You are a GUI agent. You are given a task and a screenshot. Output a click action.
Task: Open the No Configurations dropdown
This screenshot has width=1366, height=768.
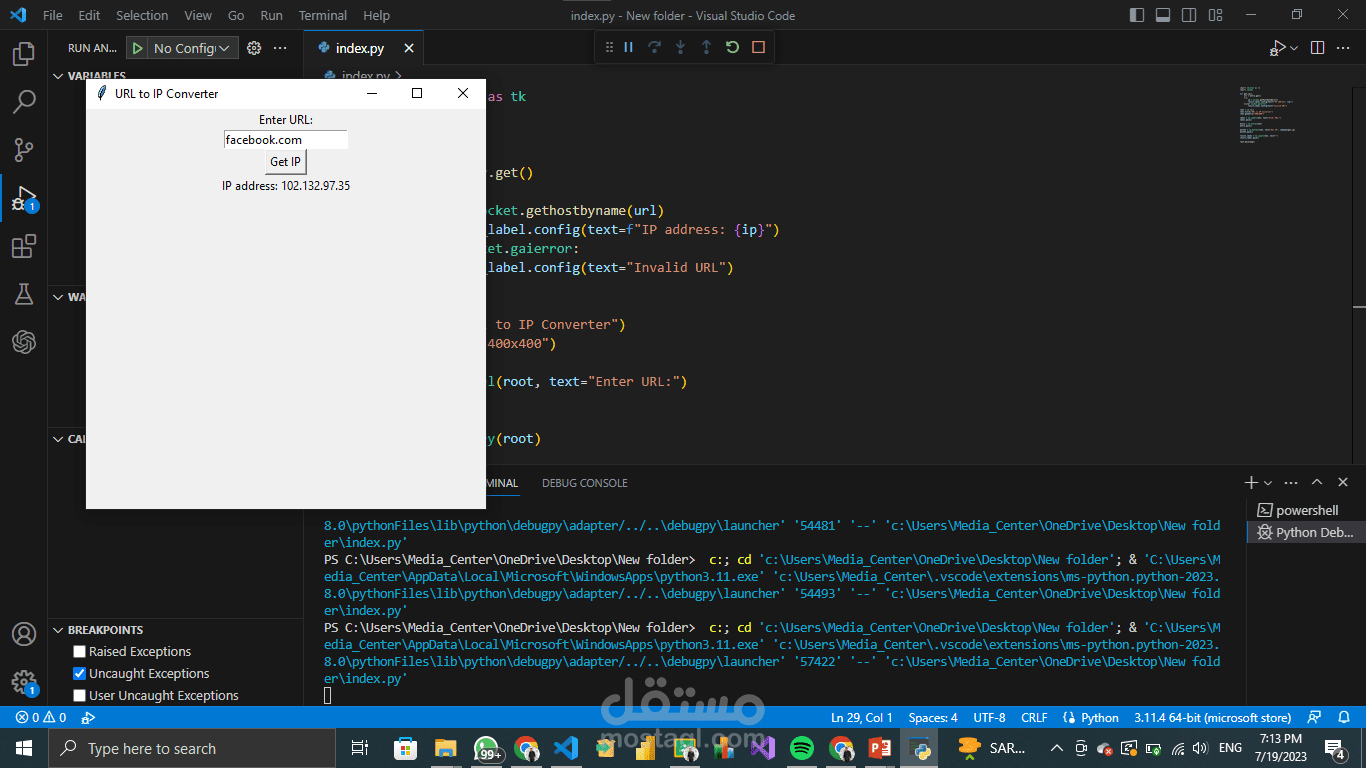pos(193,48)
